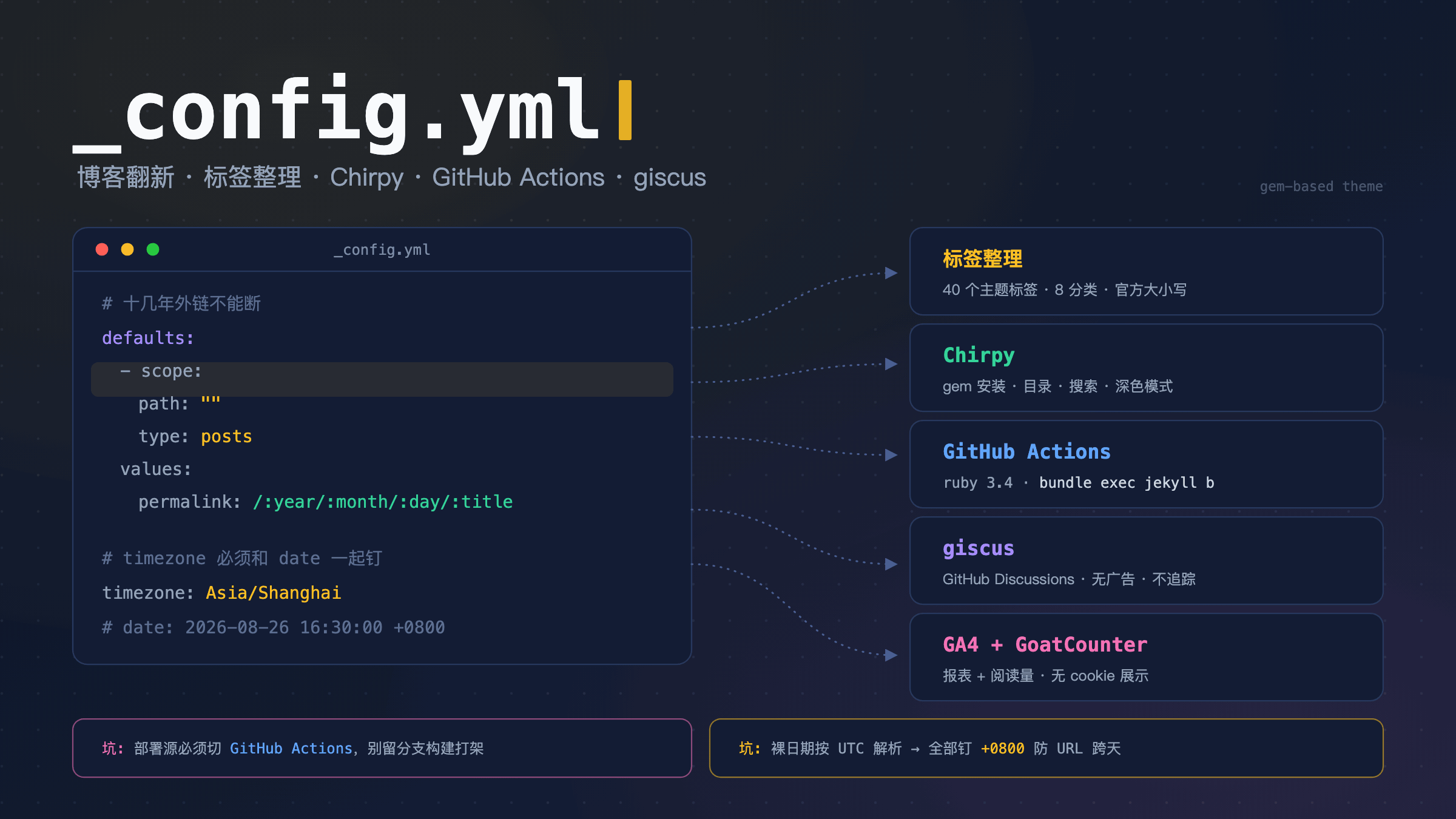Click comment line '# 十几年外链不能断'
Image resolution: width=1456 pixels, height=819 pixels.
pyautogui.click(x=181, y=303)
